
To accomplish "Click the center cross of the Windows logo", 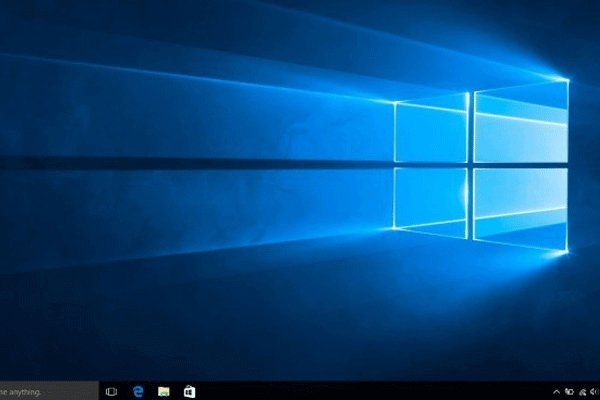I will click(470, 165).
